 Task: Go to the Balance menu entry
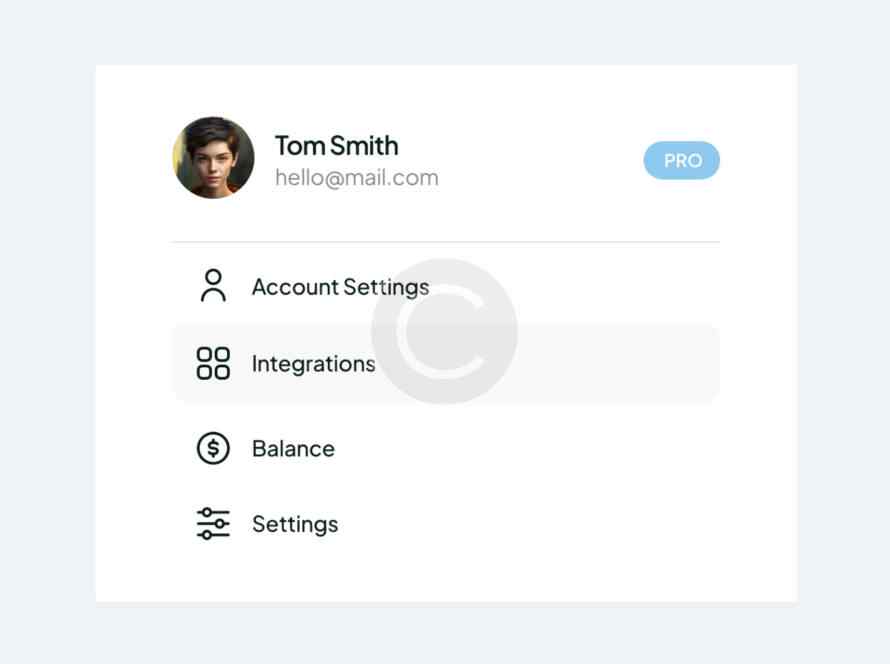click(x=293, y=448)
